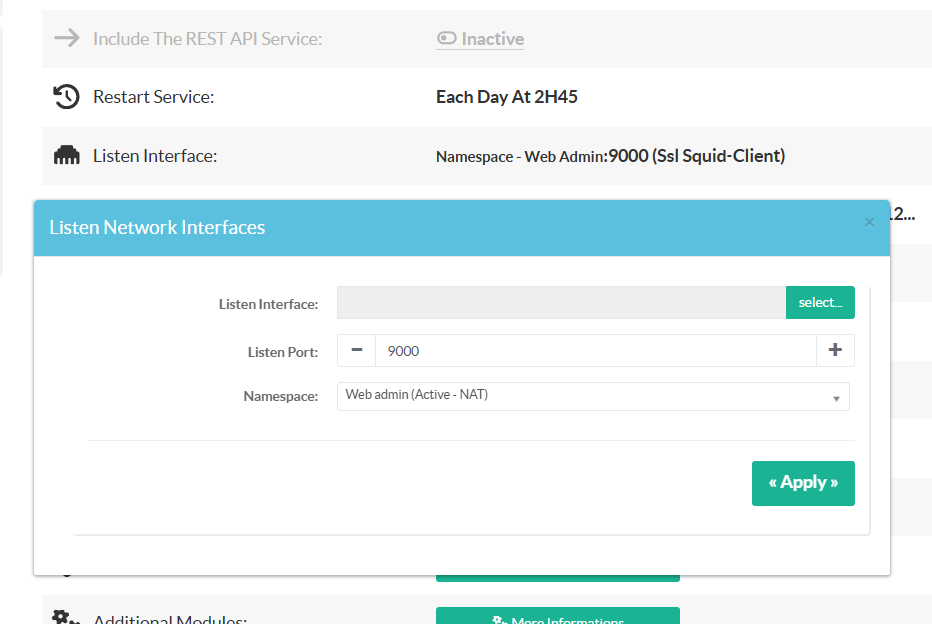This screenshot has width=932, height=624.
Task: Click the Restart Service history clock icon
Action: pos(66,97)
